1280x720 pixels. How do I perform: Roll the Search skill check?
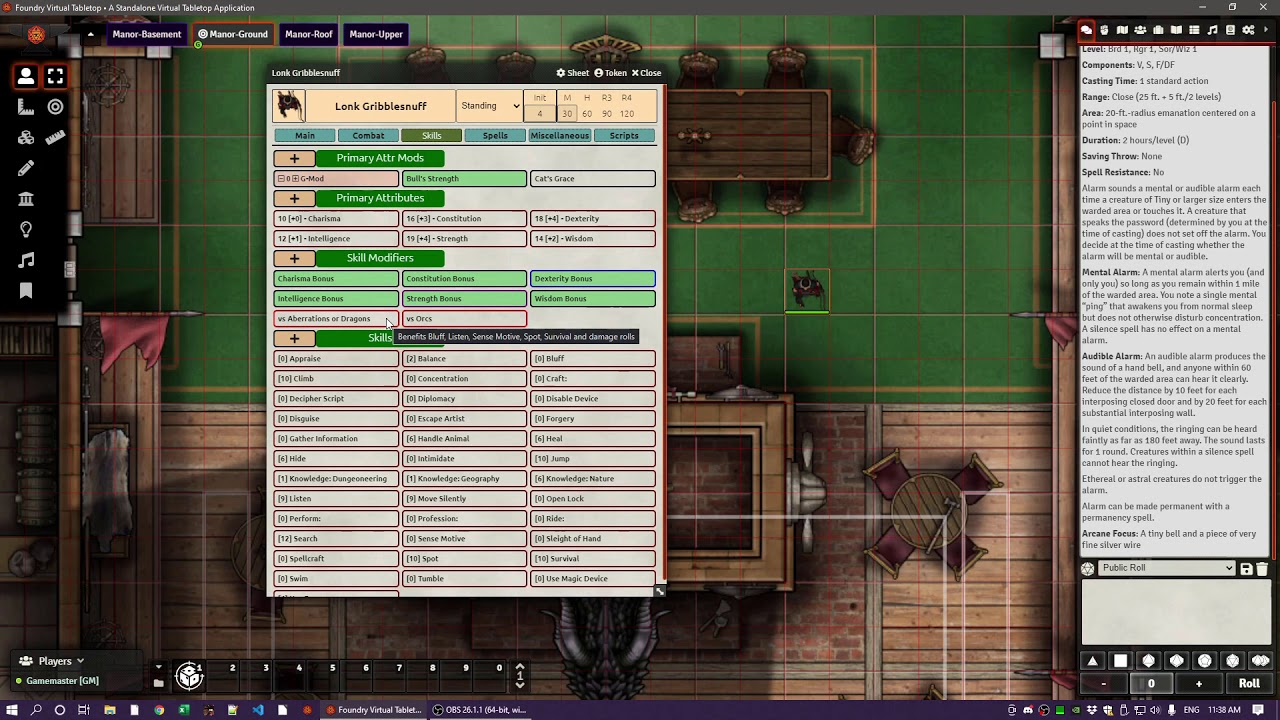click(336, 539)
